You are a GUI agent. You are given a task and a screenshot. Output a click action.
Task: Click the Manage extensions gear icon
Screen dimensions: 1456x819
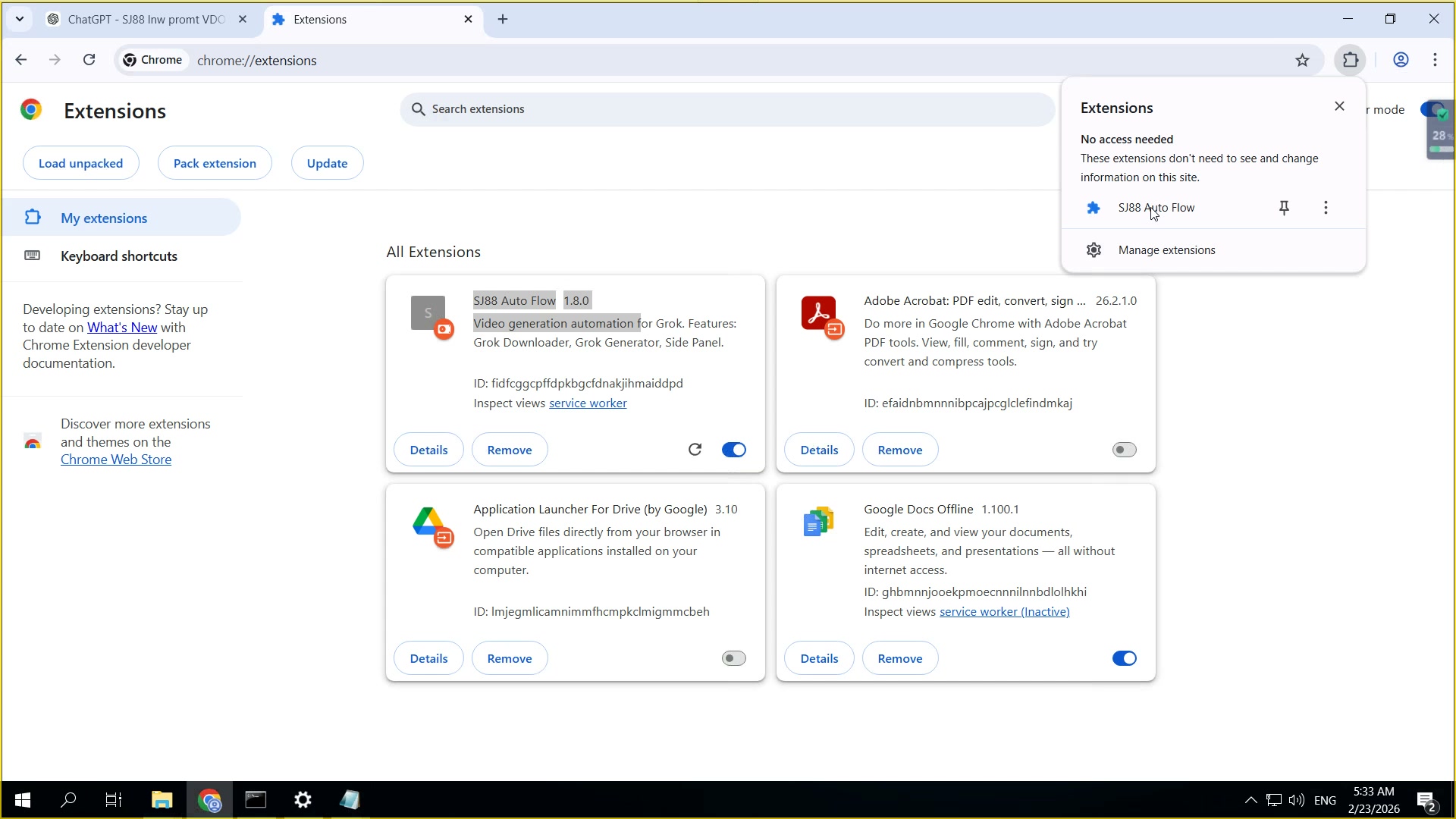tap(1094, 250)
